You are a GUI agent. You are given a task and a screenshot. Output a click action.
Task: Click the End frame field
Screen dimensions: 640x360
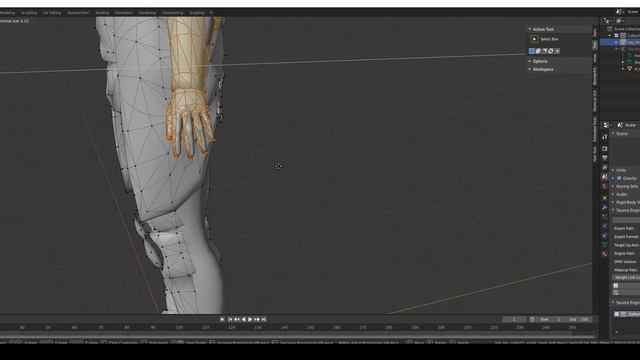(578, 320)
